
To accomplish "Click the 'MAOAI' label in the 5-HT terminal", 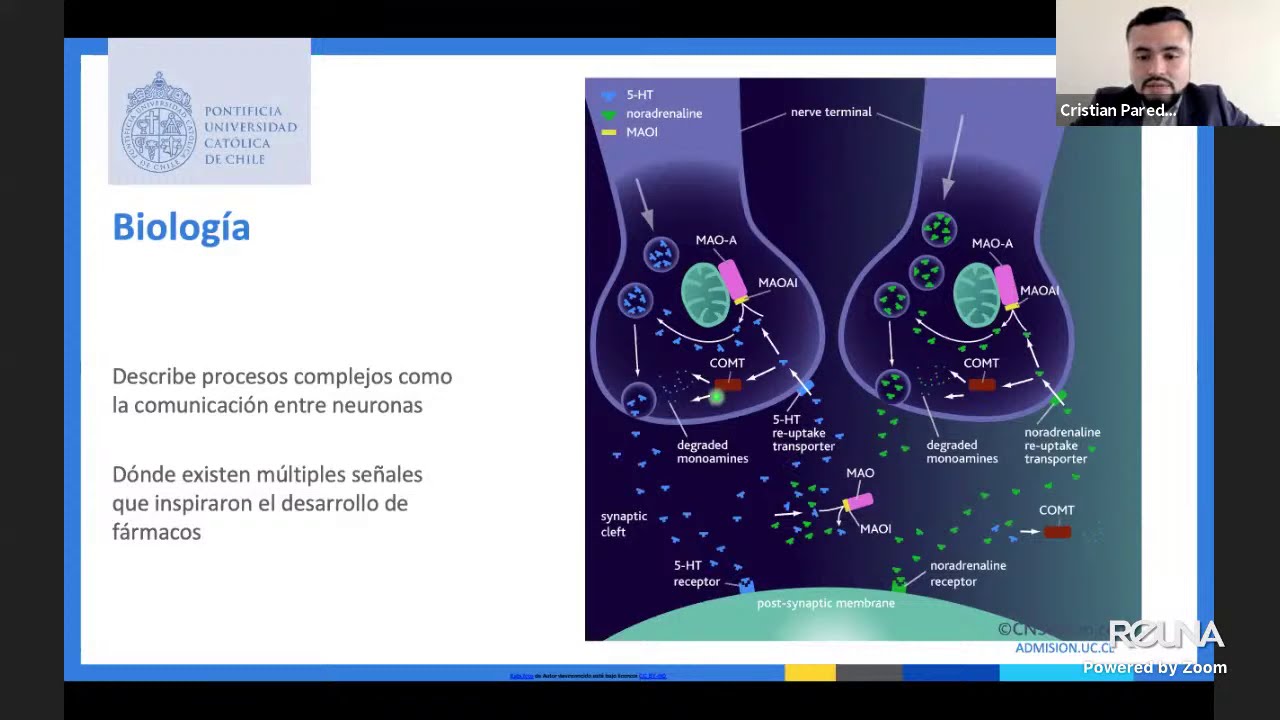I will pyautogui.click(x=778, y=283).
